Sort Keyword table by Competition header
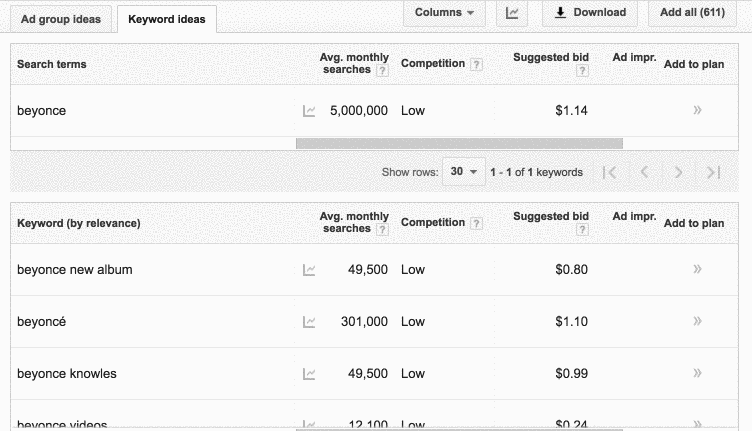The height and width of the screenshot is (431, 752). point(433,222)
